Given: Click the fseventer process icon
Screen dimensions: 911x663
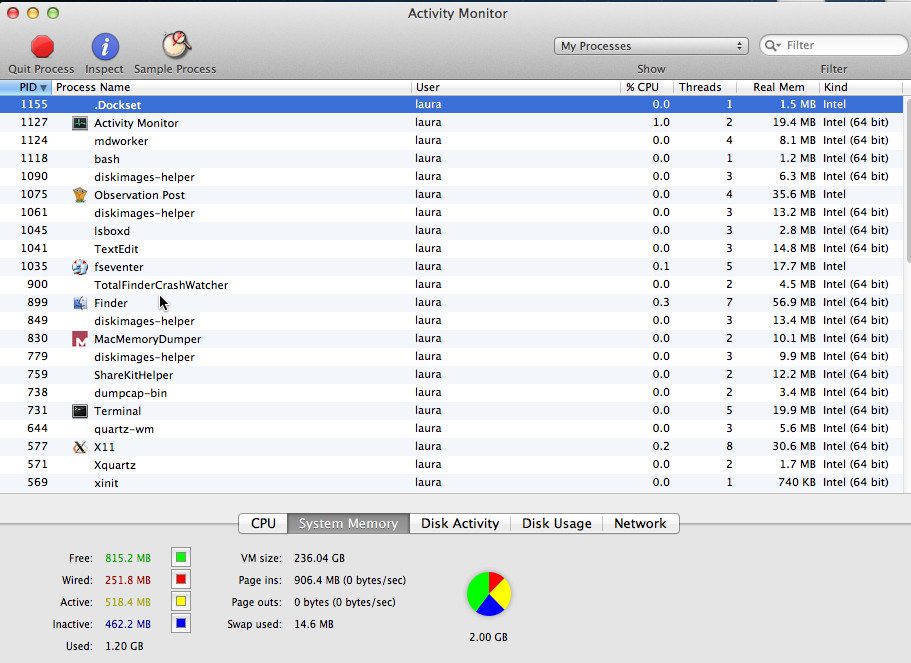Looking at the screenshot, I should pos(79,266).
